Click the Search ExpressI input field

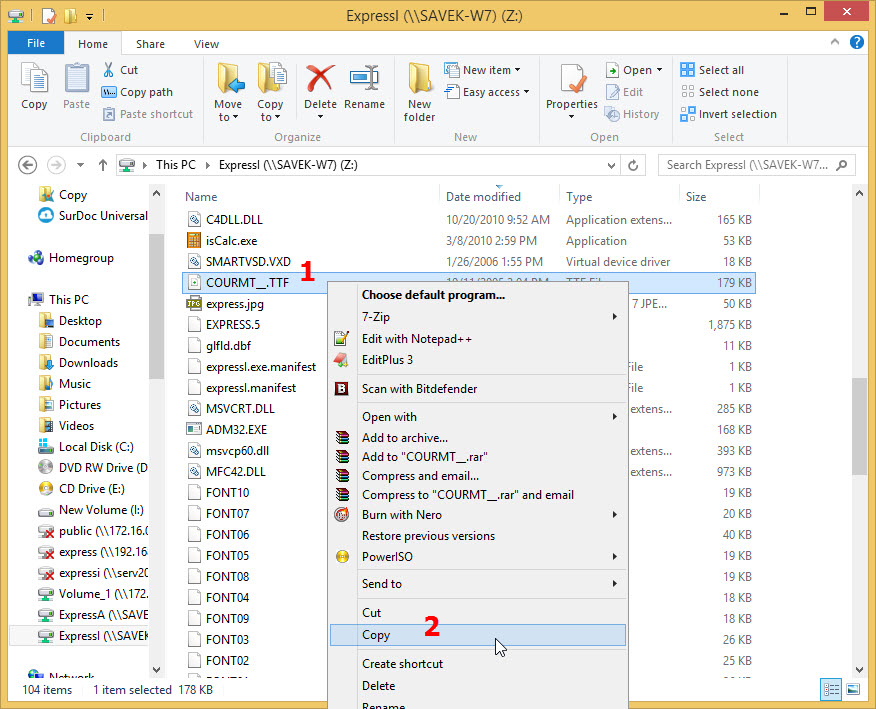(x=750, y=165)
